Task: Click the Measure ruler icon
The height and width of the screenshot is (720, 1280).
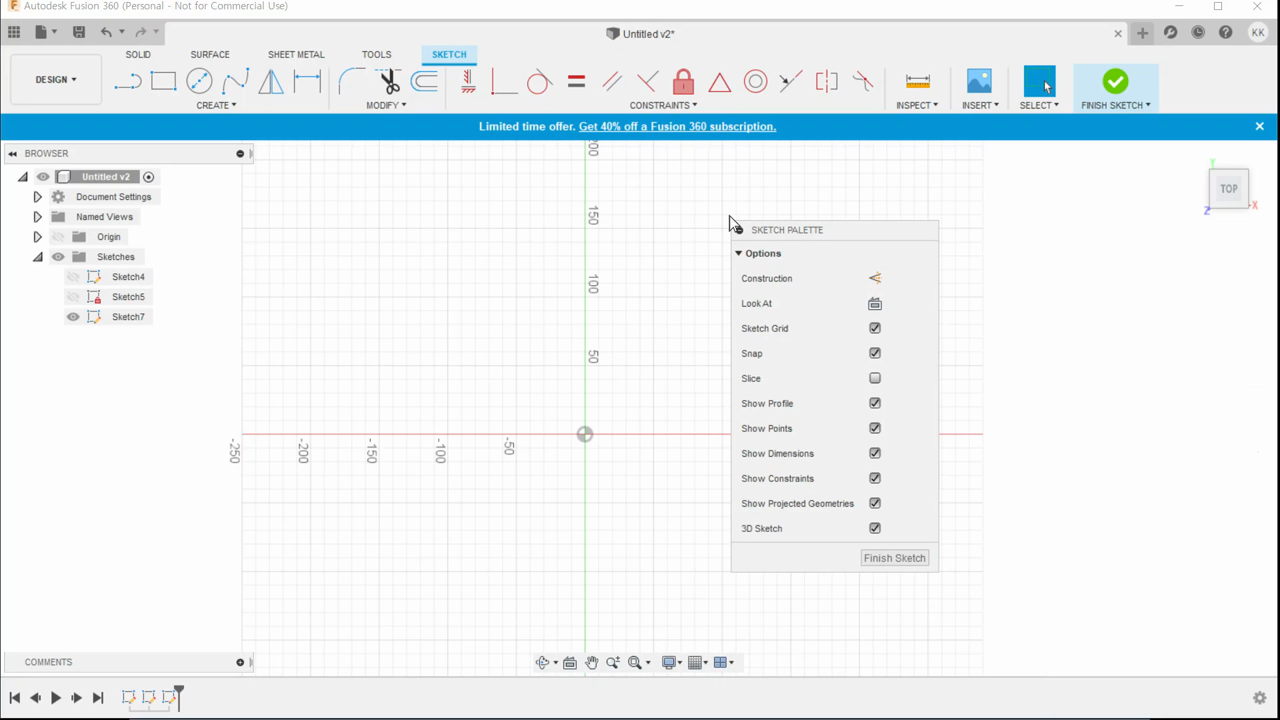Action: [917, 82]
